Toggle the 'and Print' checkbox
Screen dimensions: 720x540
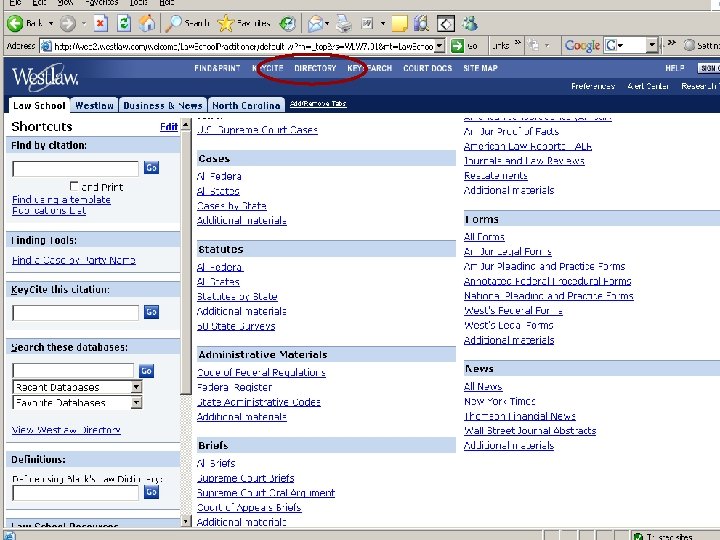(74, 186)
